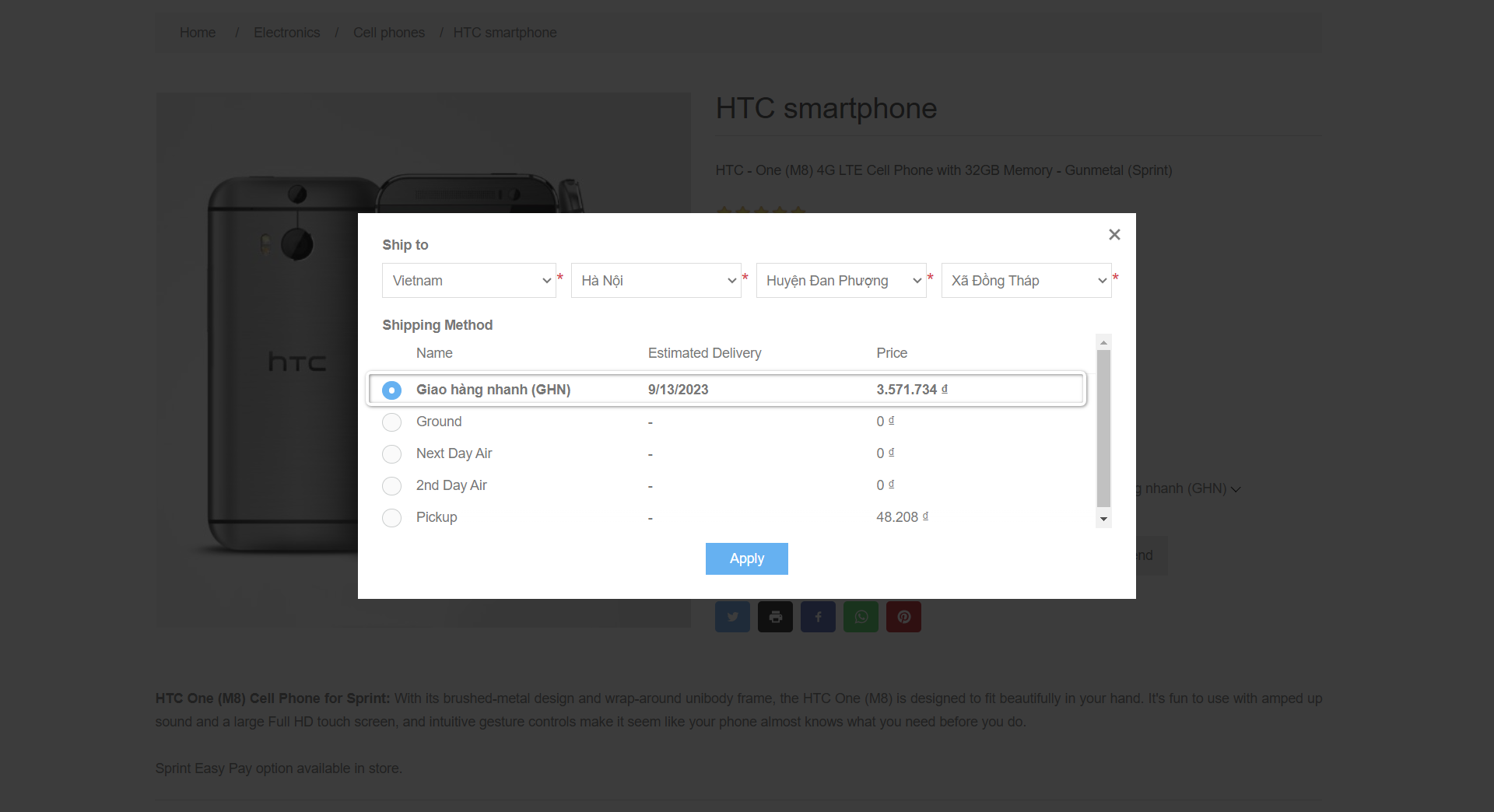Image resolution: width=1494 pixels, height=812 pixels.
Task: Go to Home breadcrumb
Action: click(x=198, y=33)
